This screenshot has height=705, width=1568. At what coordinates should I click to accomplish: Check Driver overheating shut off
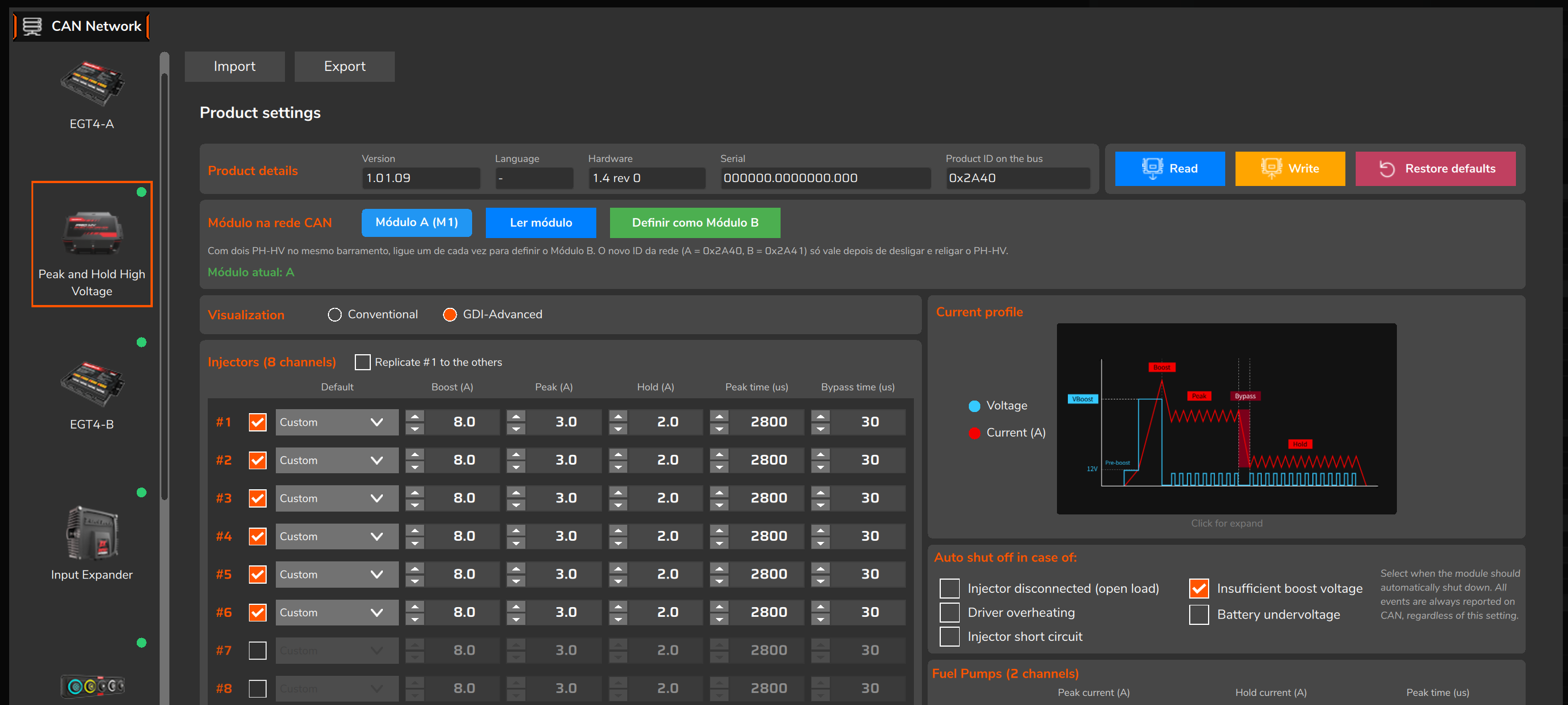949,612
